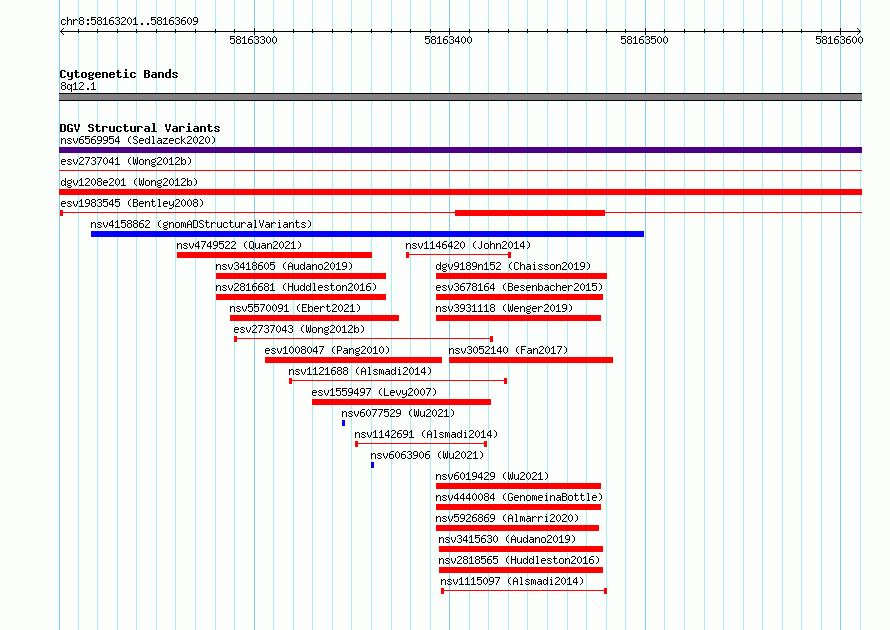Select the red bar under nsv5926869
The image size is (890, 630).
coord(517,528)
